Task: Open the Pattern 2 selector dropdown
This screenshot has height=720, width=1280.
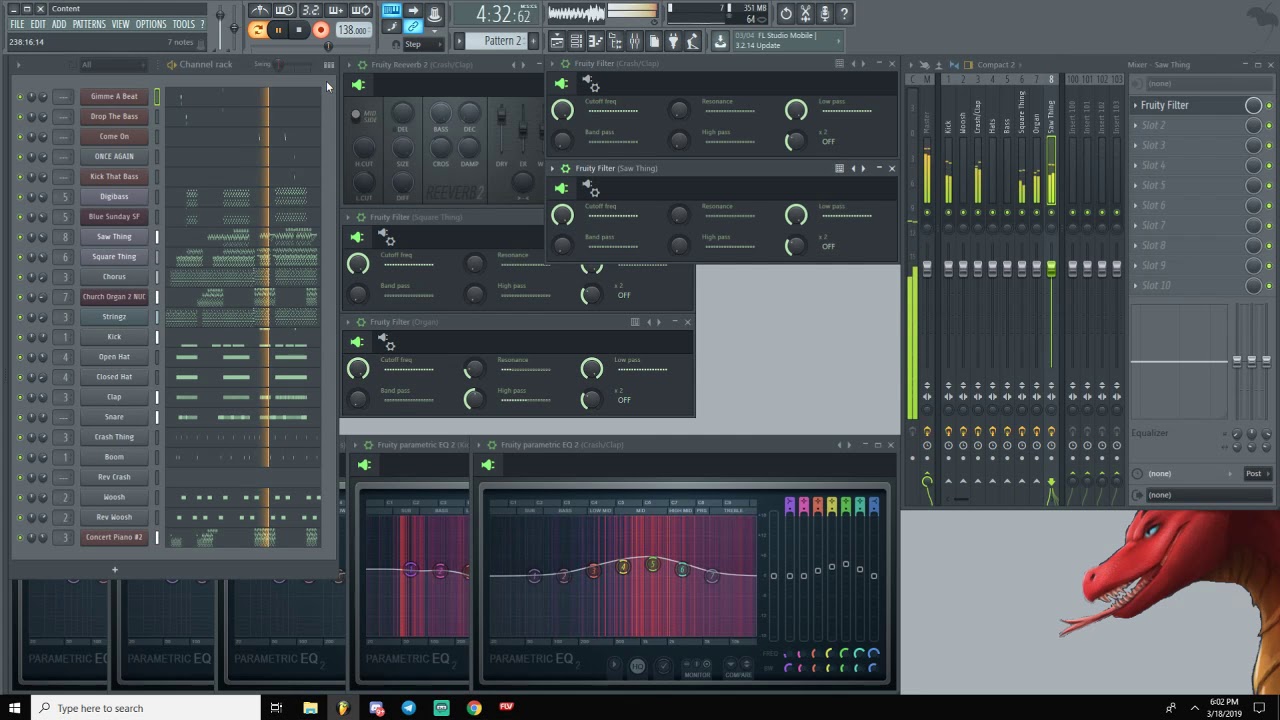Action: click(503, 41)
